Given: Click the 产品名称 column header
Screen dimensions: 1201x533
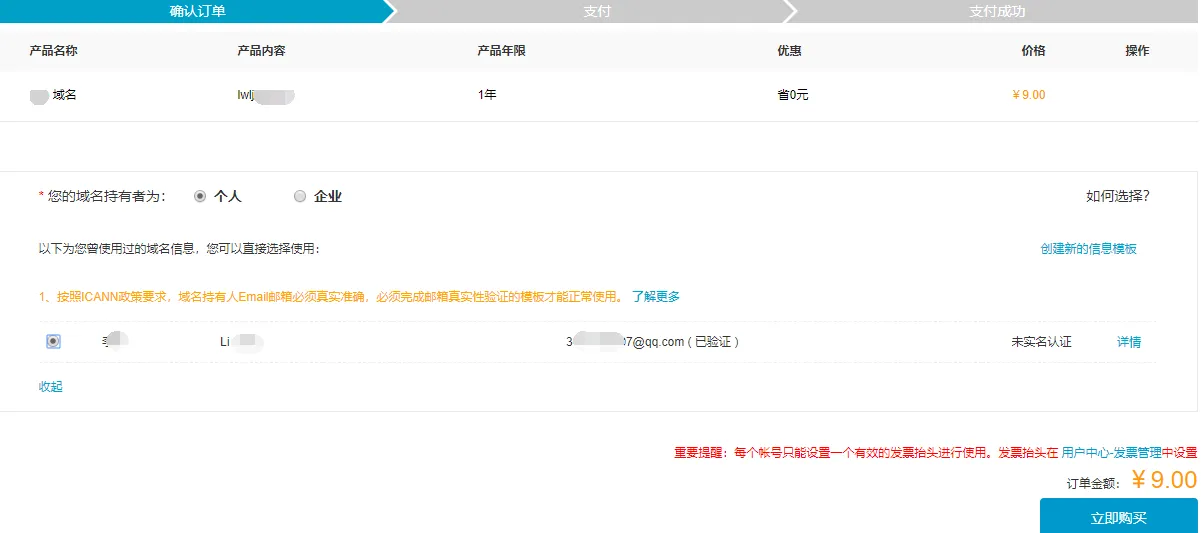Looking at the screenshot, I should click(x=54, y=51).
